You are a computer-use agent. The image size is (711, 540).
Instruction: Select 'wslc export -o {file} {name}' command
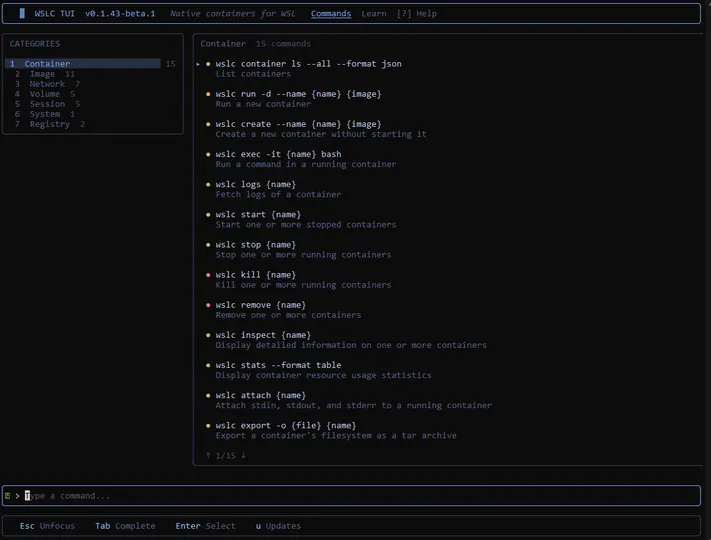[x=286, y=425]
